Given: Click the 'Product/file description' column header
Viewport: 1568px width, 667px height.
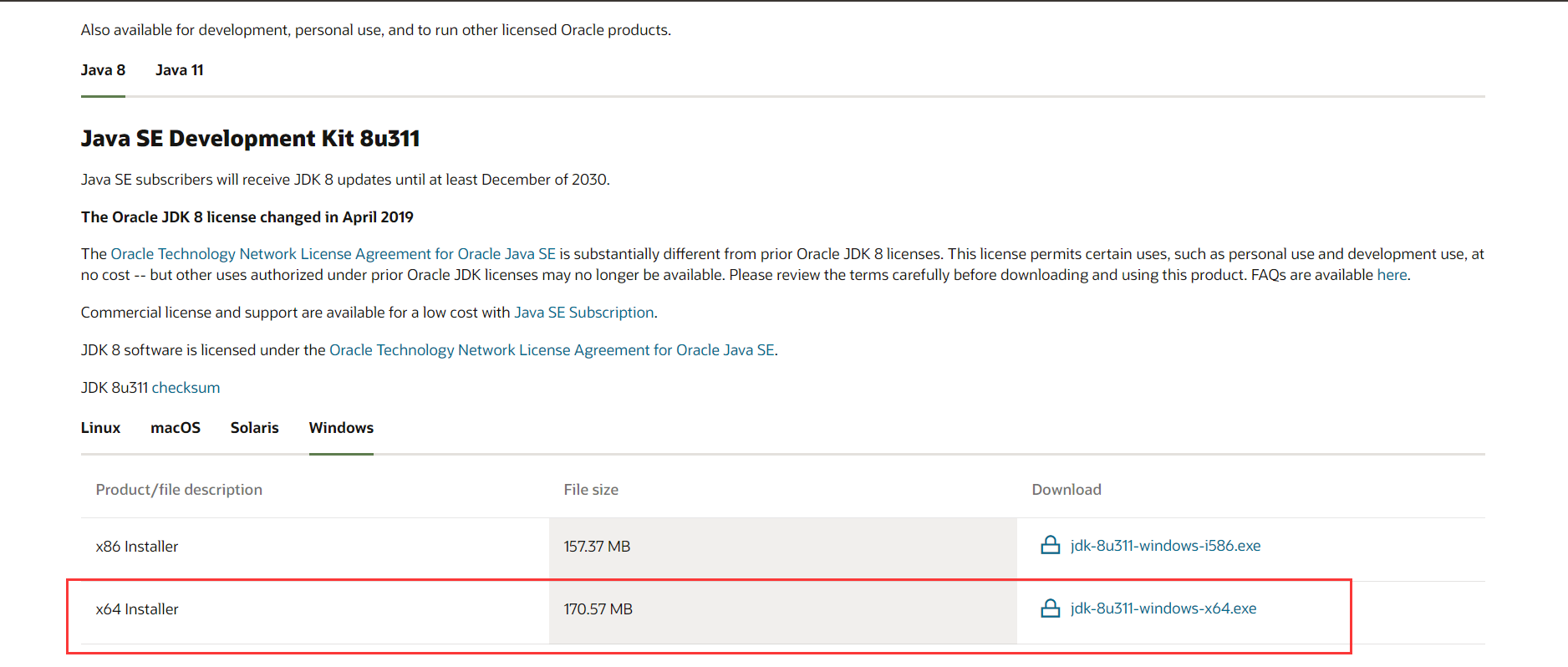Looking at the screenshot, I should (179, 490).
